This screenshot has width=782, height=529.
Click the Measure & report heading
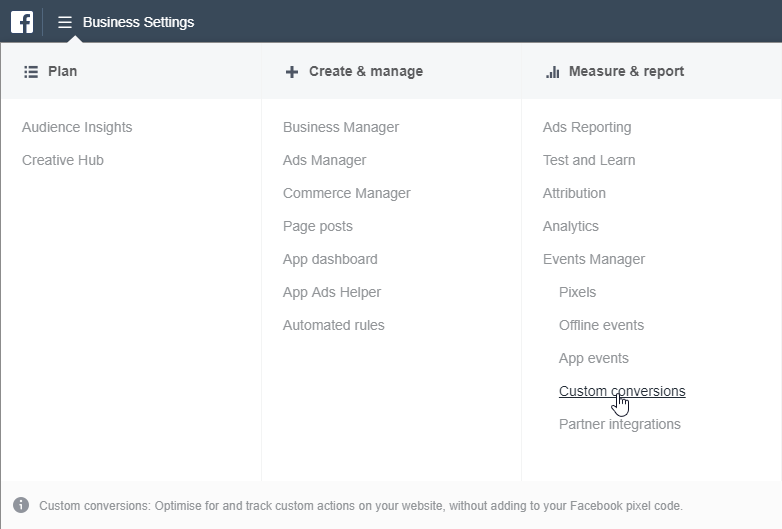[x=626, y=71]
